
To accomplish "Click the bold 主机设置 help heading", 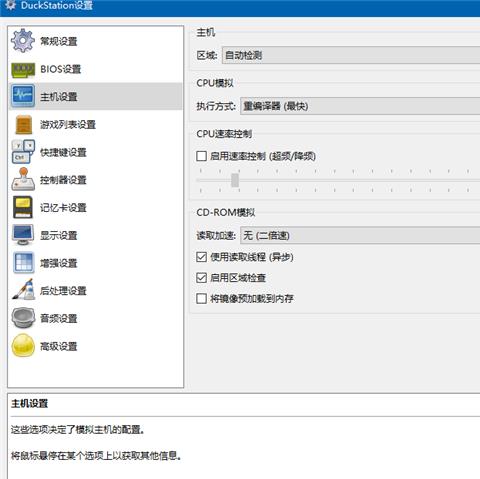I will (30, 403).
